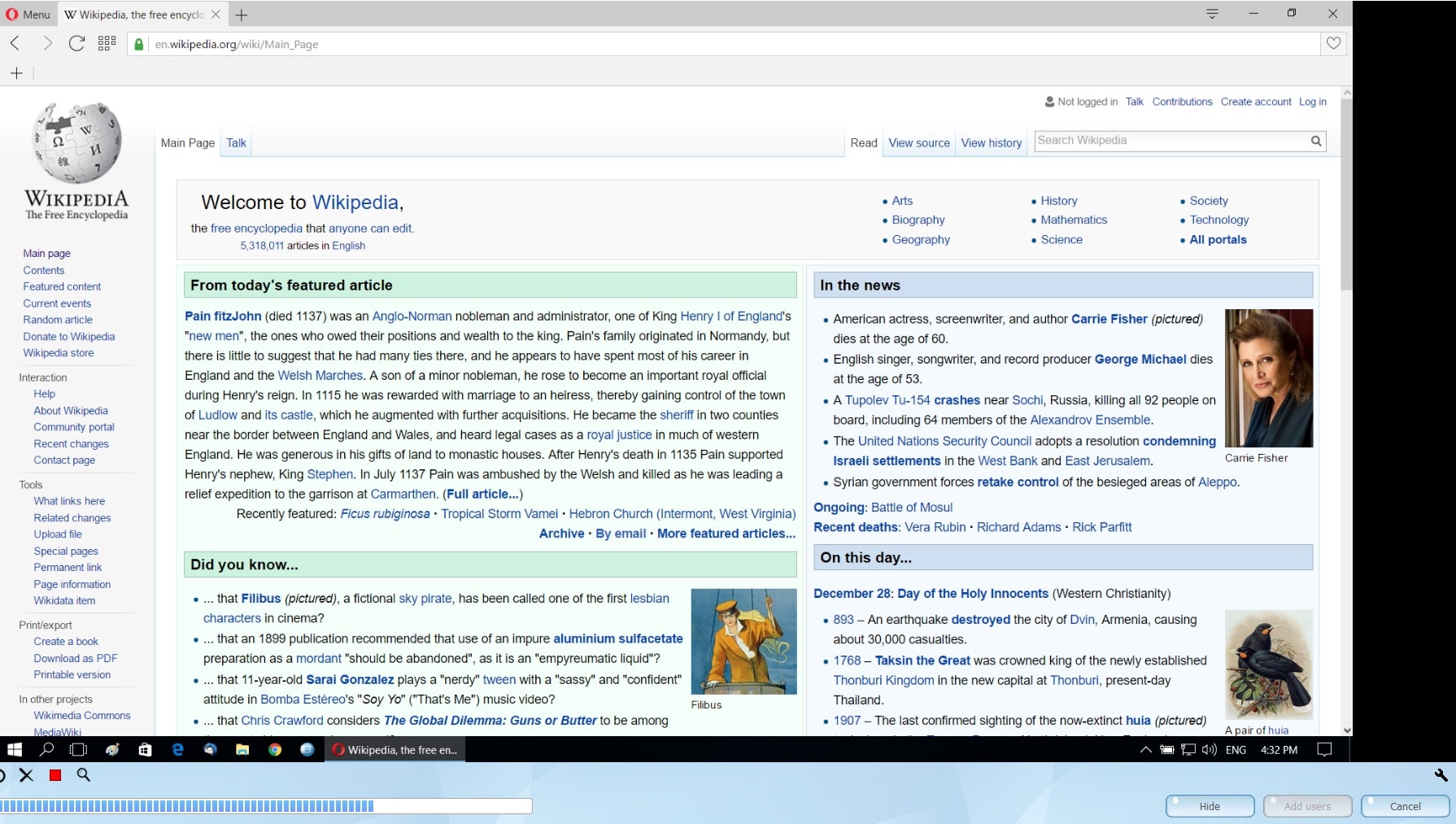Click the red stop square
The width and height of the screenshot is (1456, 824).
pyautogui.click(x=55, y=775)
